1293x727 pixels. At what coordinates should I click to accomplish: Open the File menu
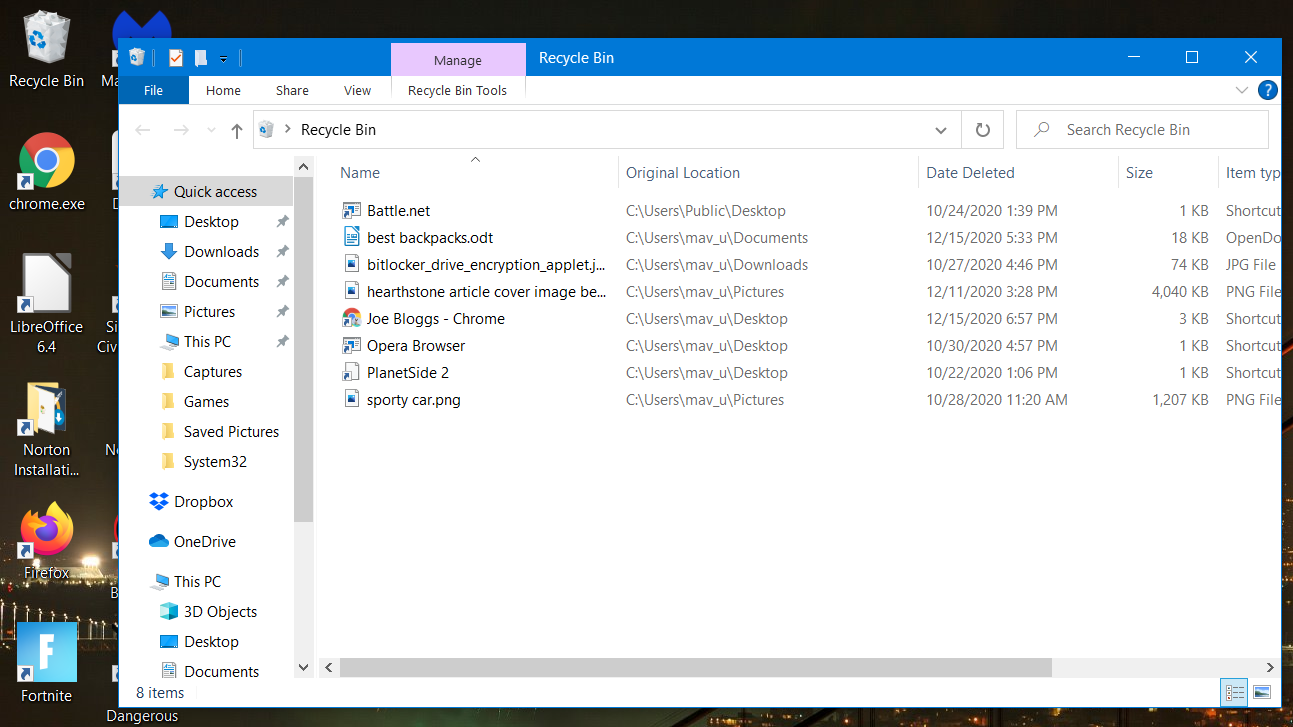click(153, 90)
